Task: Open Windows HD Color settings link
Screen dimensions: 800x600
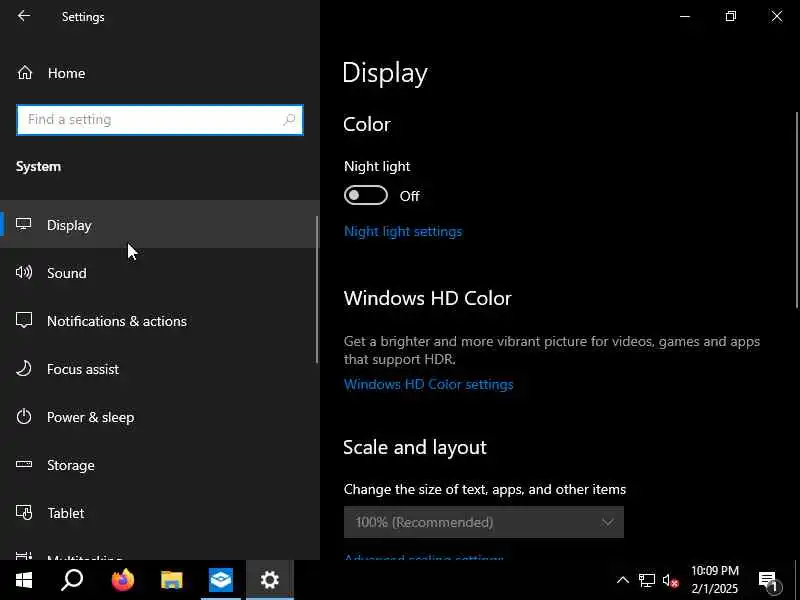Action: click(428, 384)
